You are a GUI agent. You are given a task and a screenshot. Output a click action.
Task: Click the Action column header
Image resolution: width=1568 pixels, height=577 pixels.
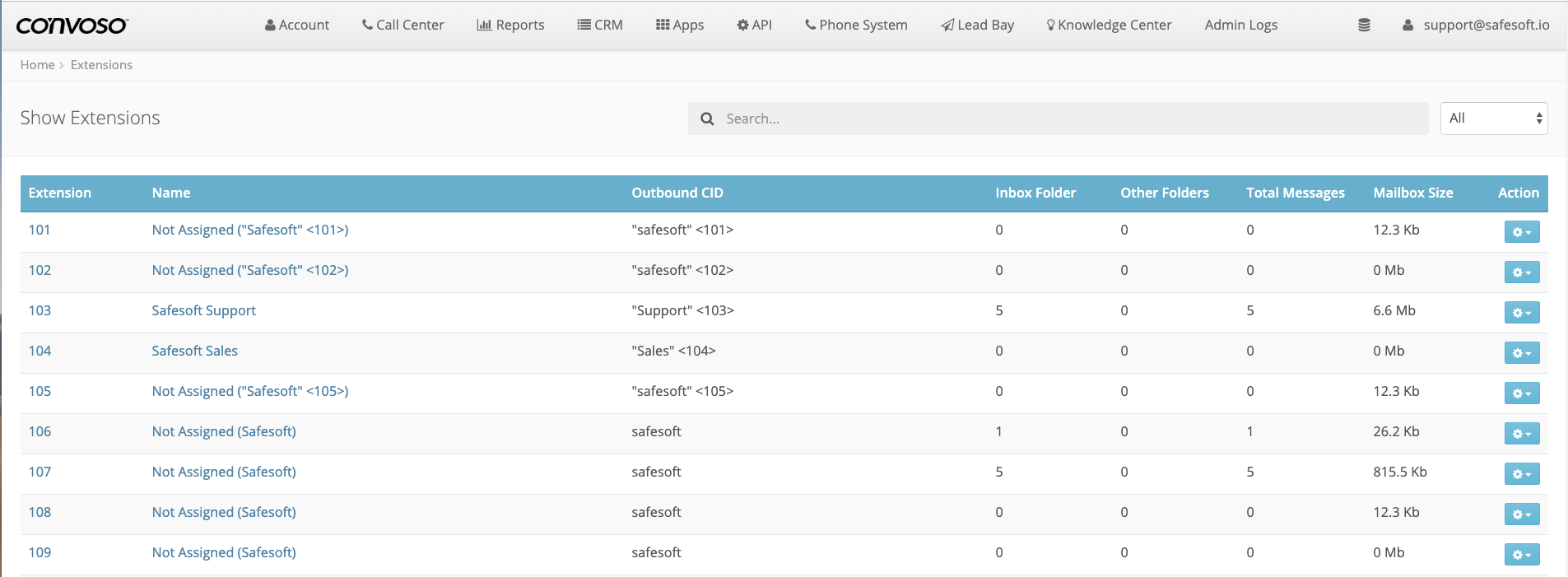tap(1519, 193)
